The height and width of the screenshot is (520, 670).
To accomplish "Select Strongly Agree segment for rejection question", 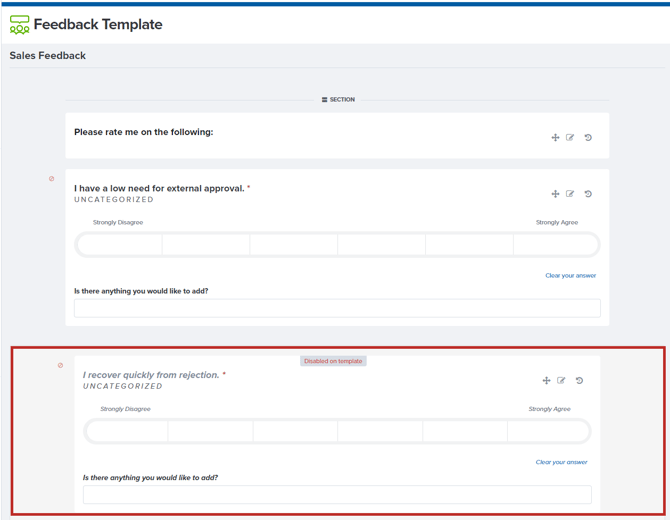I will point(549,432).
